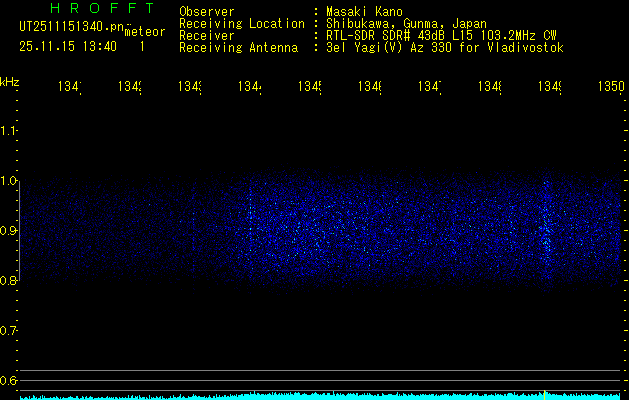Viewport: 629px width, 400px height.
Task: Click the 0.7 frequency axis label
Action: coord(9,330)
